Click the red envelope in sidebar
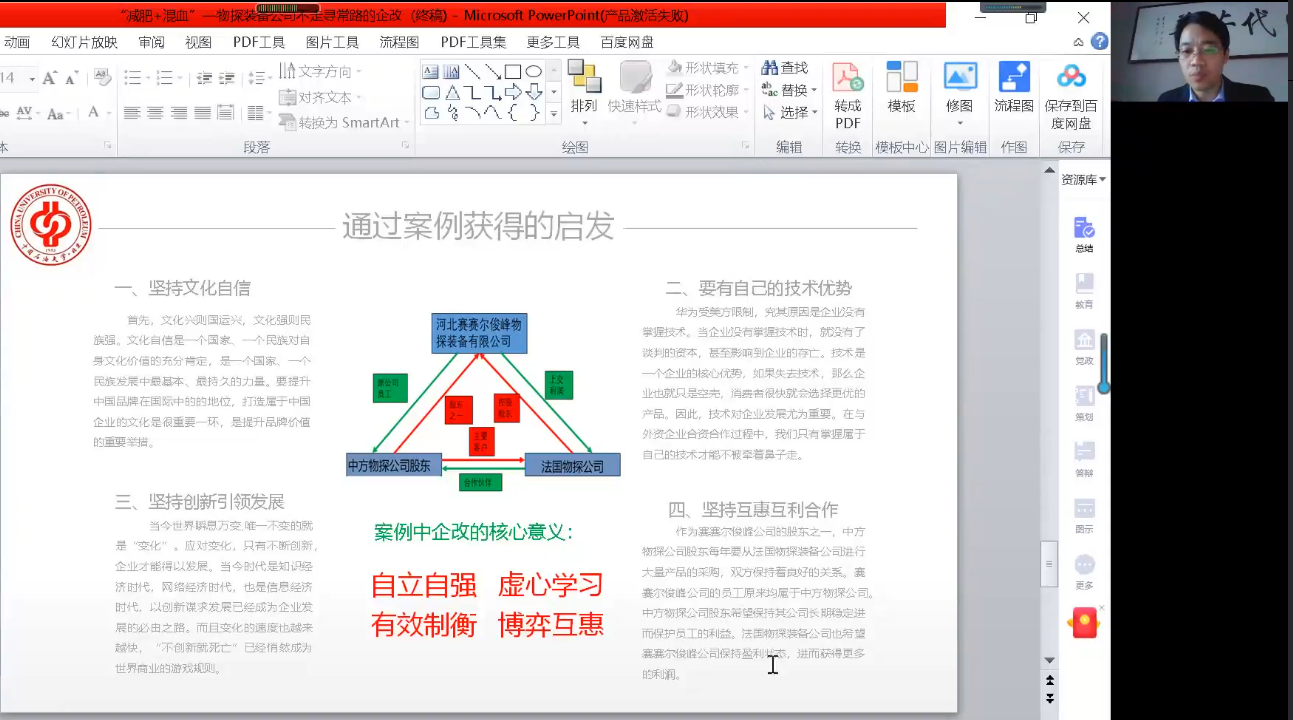 (x=1084, y=624)
